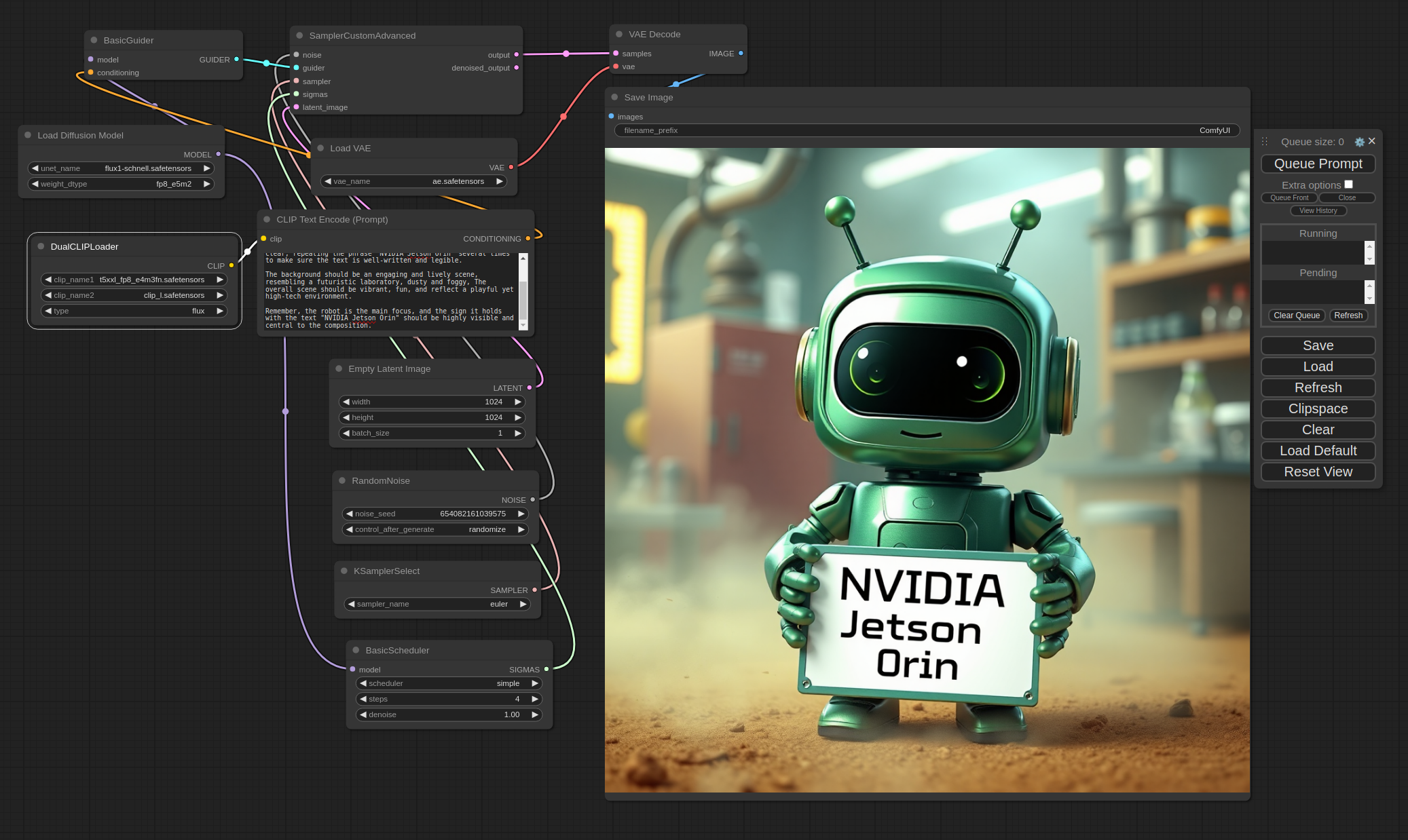Collapse the BasicGuider node via its dot

(x=94, y=40)
